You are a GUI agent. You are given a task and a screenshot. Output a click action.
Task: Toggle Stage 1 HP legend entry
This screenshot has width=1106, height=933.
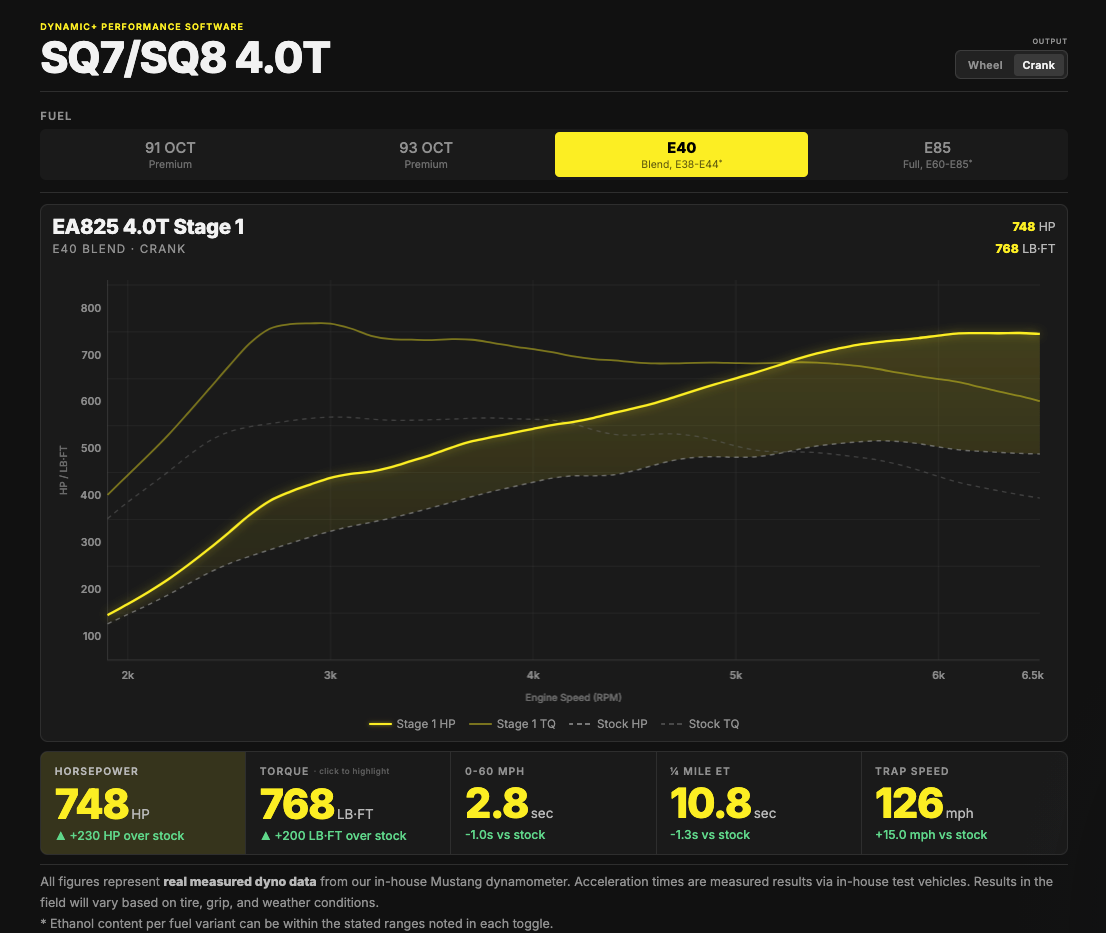[x=412, y=724]
